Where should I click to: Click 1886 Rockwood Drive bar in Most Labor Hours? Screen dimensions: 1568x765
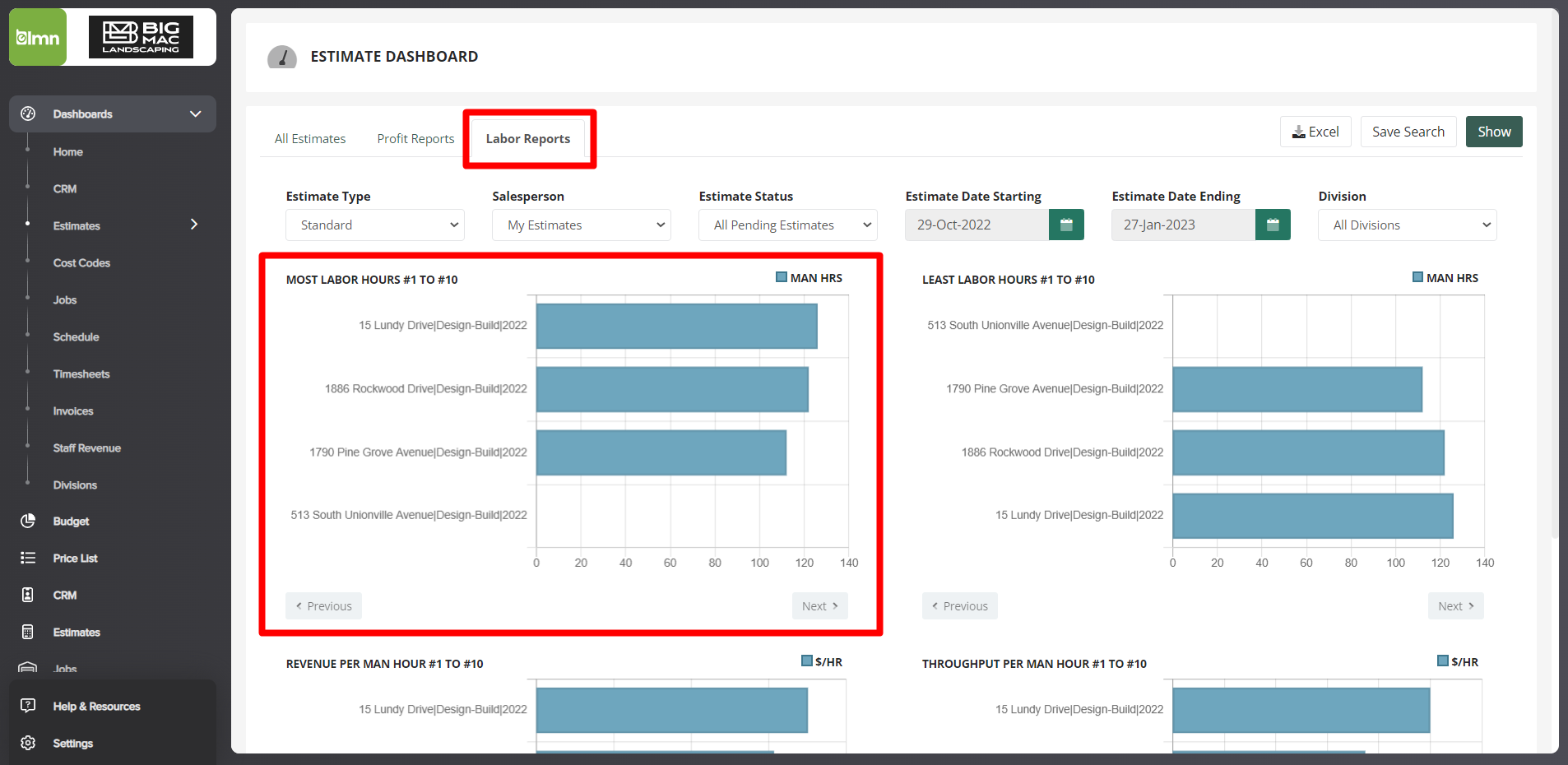click(672, 389)
